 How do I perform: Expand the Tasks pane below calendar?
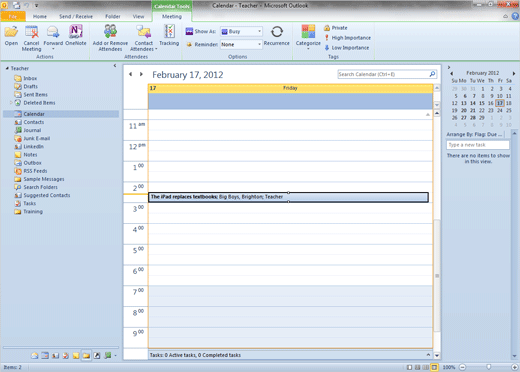tap(428, 355)
